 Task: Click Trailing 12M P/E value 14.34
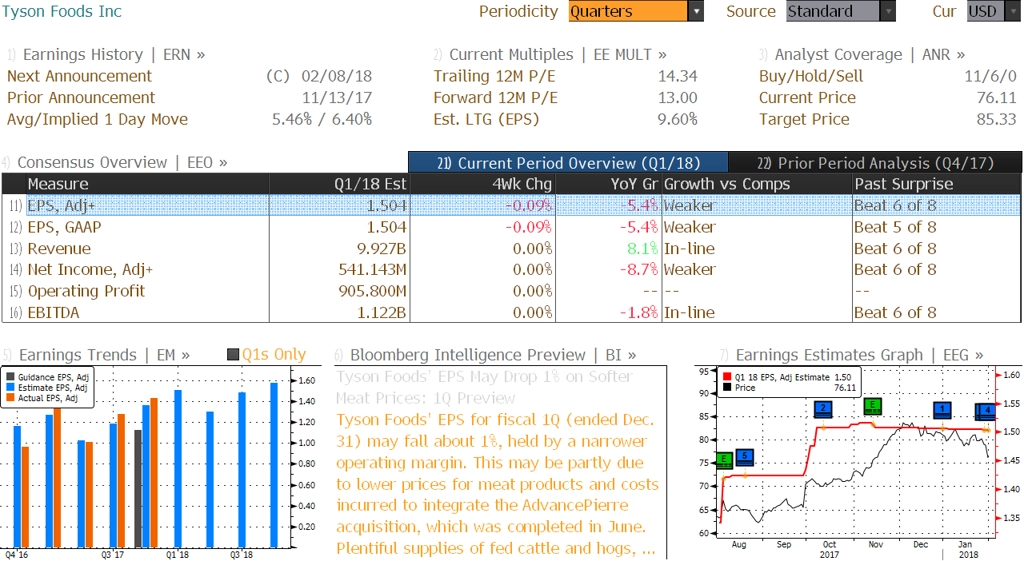677,76
